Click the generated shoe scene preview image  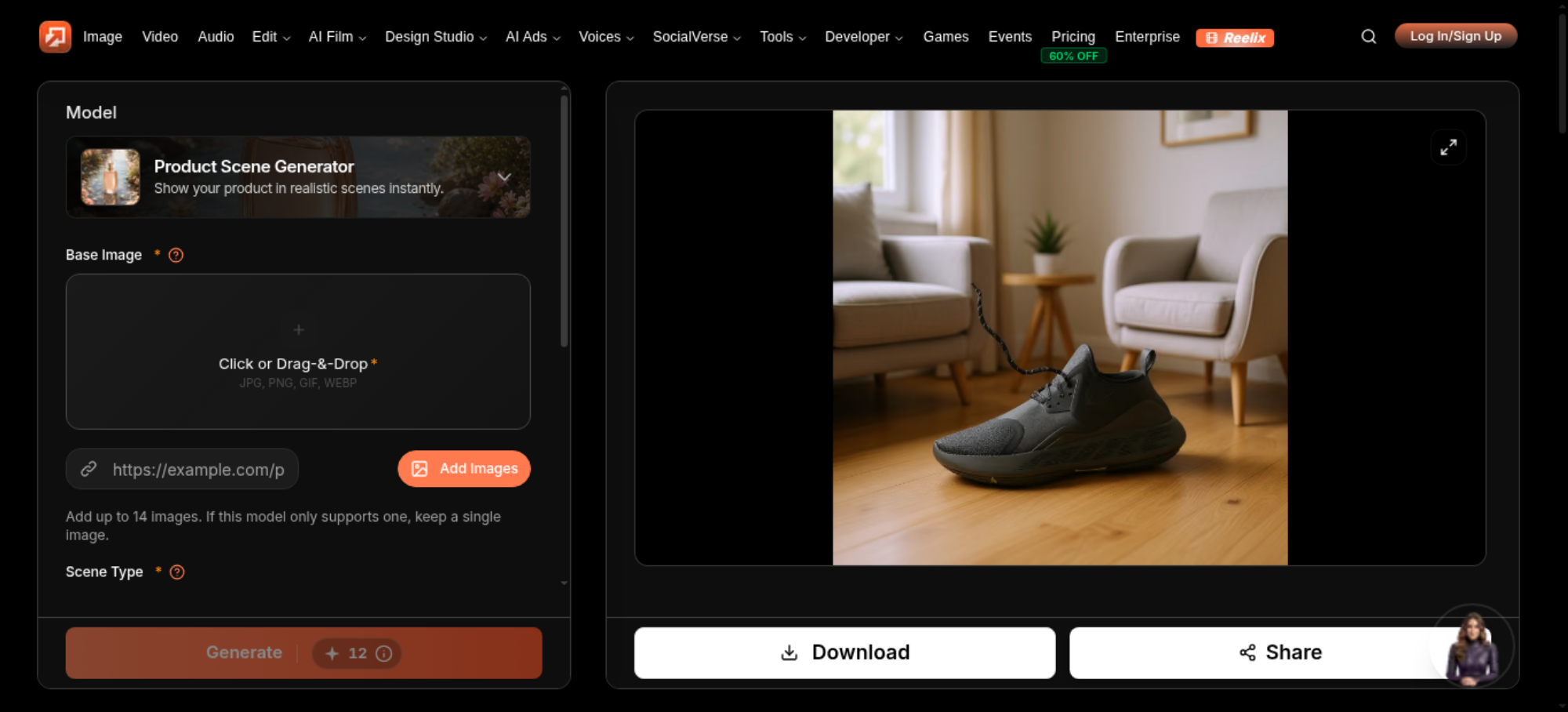click(1060, 337)
